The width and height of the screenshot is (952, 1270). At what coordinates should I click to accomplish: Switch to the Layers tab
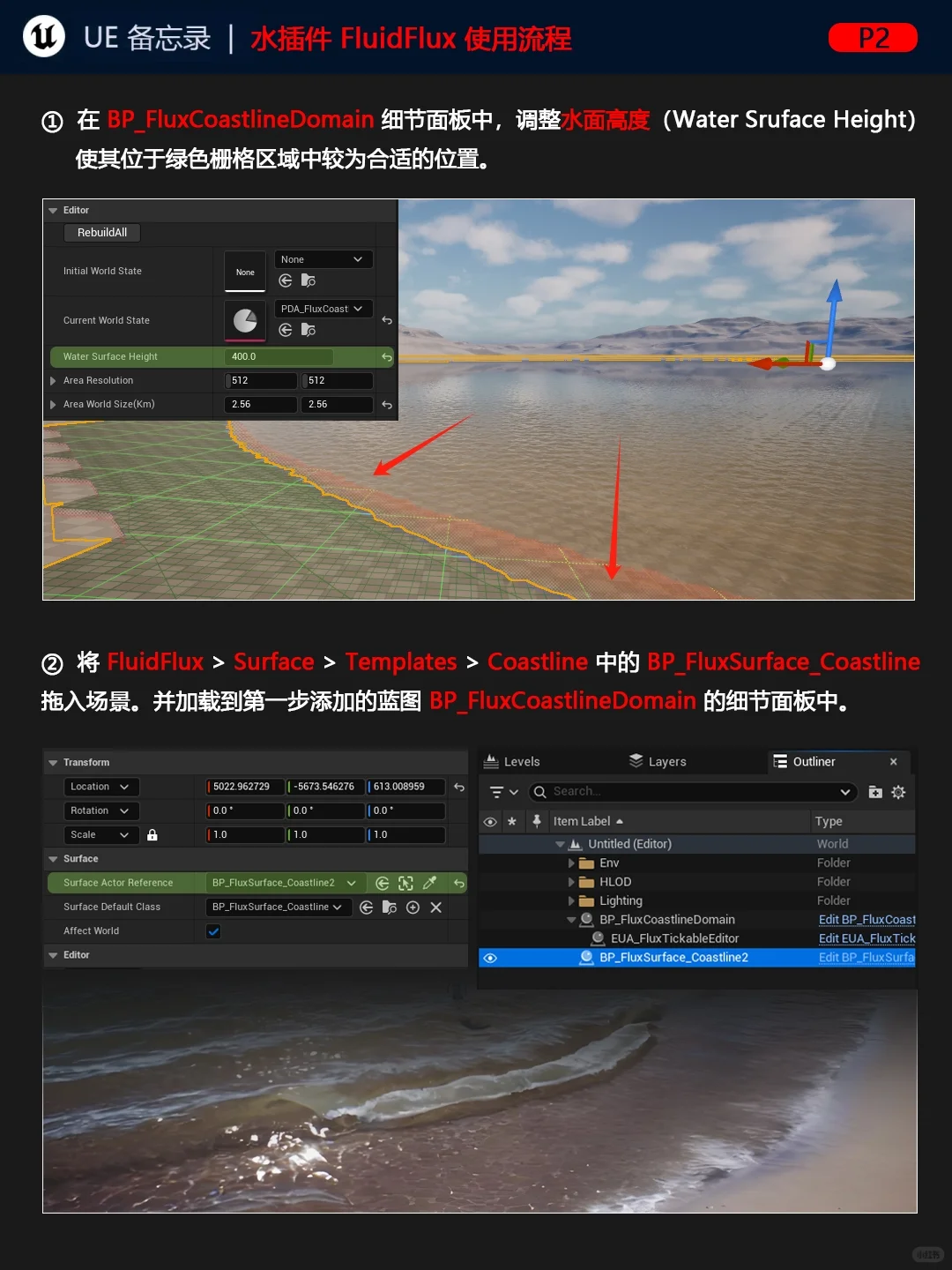pos(658,762)
